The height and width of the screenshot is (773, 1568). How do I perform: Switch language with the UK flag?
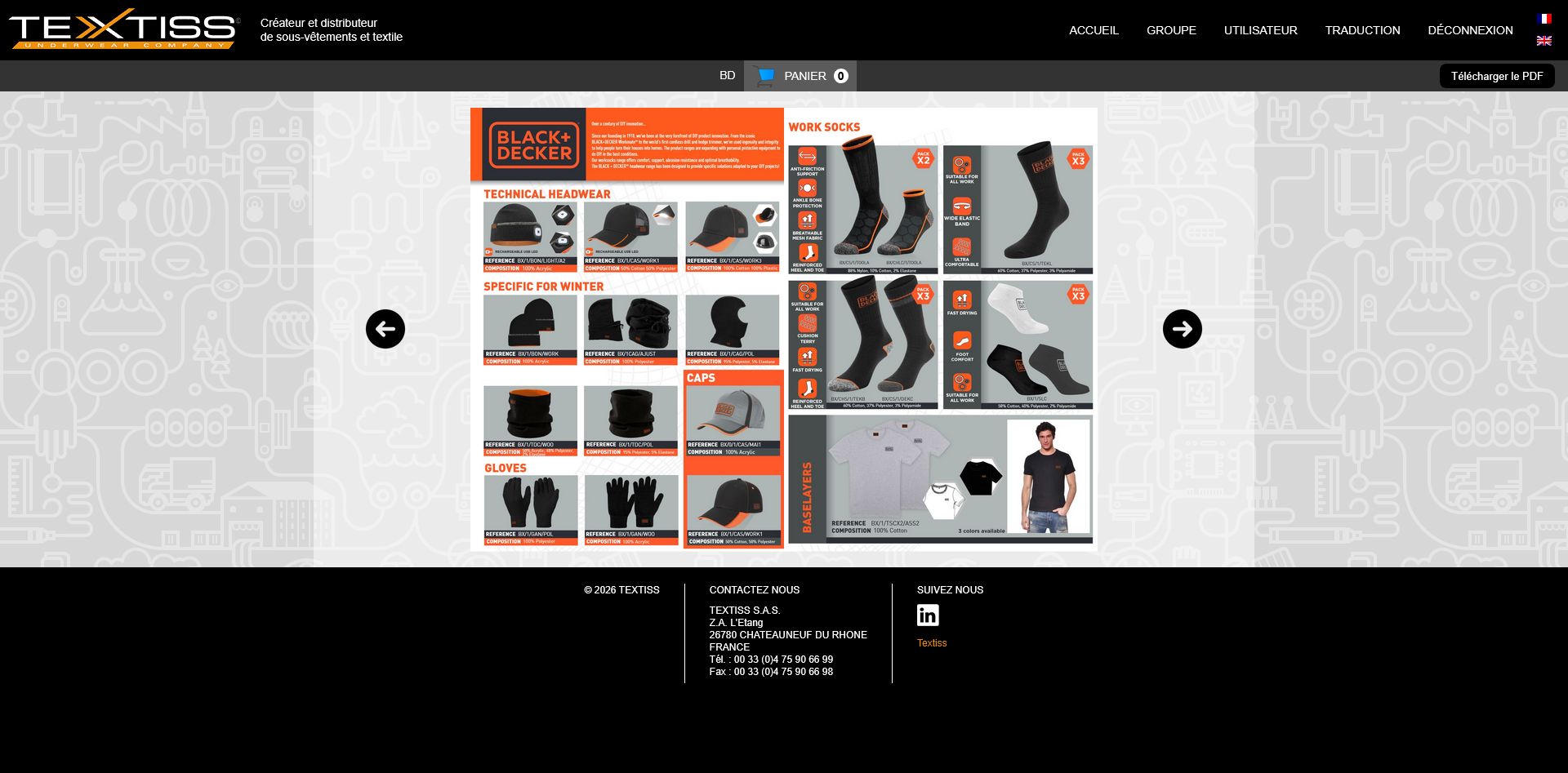(x=1543, y=41)
